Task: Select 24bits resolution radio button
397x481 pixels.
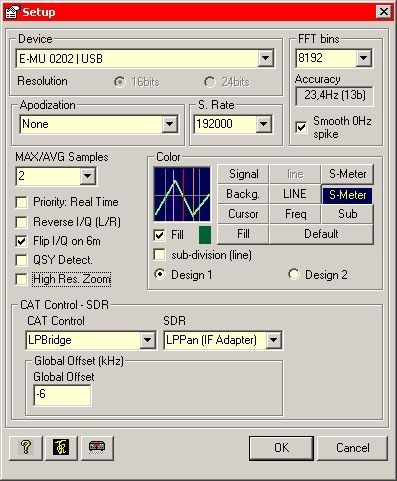Action: [210, 82]
